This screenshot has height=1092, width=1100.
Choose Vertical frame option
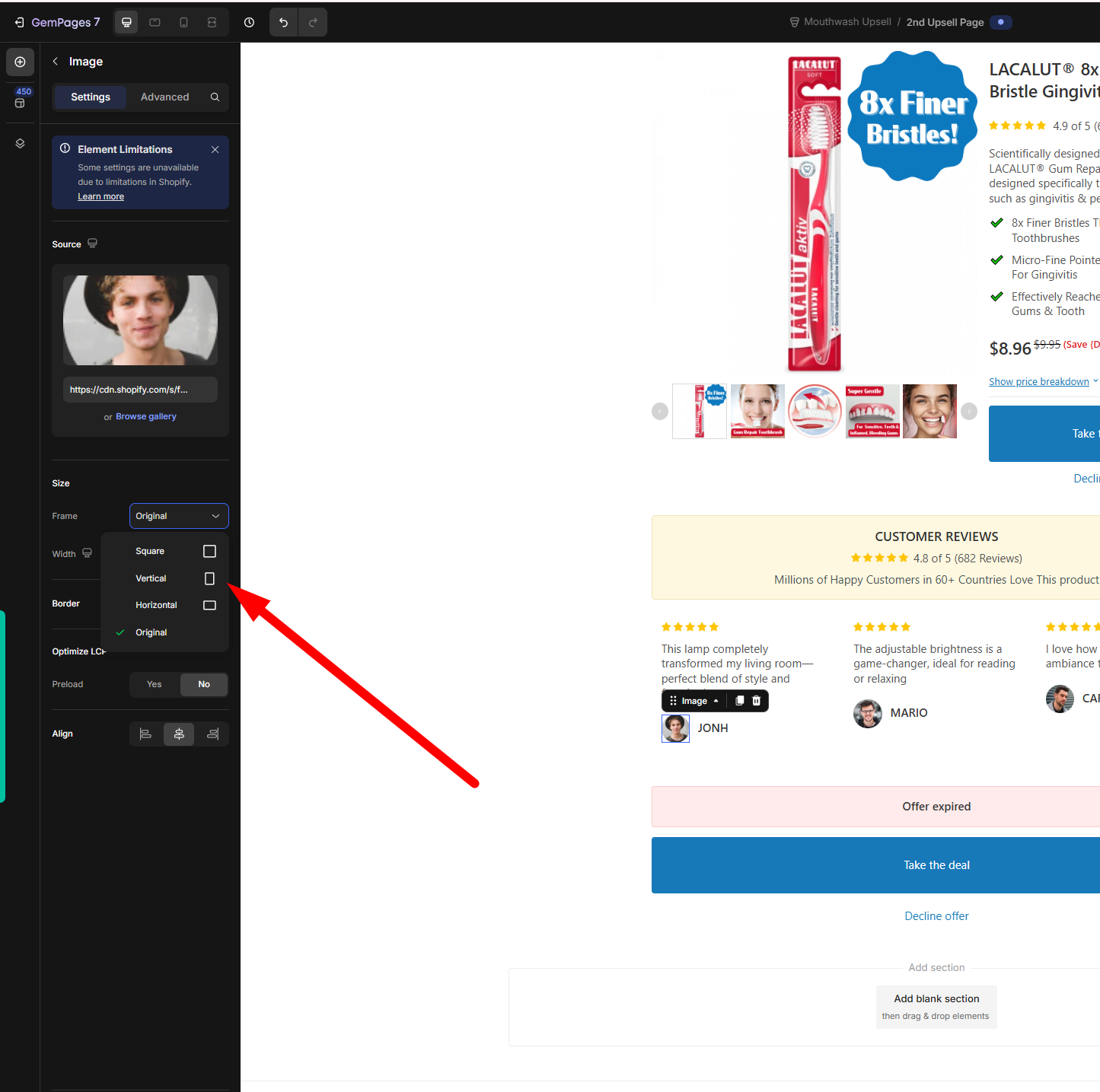pos(164,578)
